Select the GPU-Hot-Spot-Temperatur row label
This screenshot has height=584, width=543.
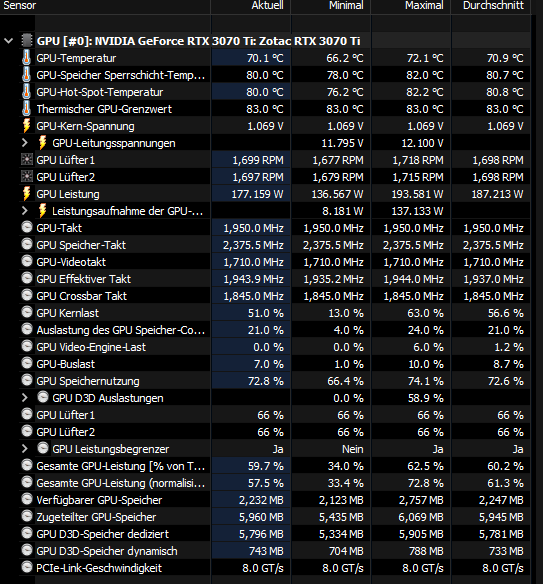(x=99, y=92)
